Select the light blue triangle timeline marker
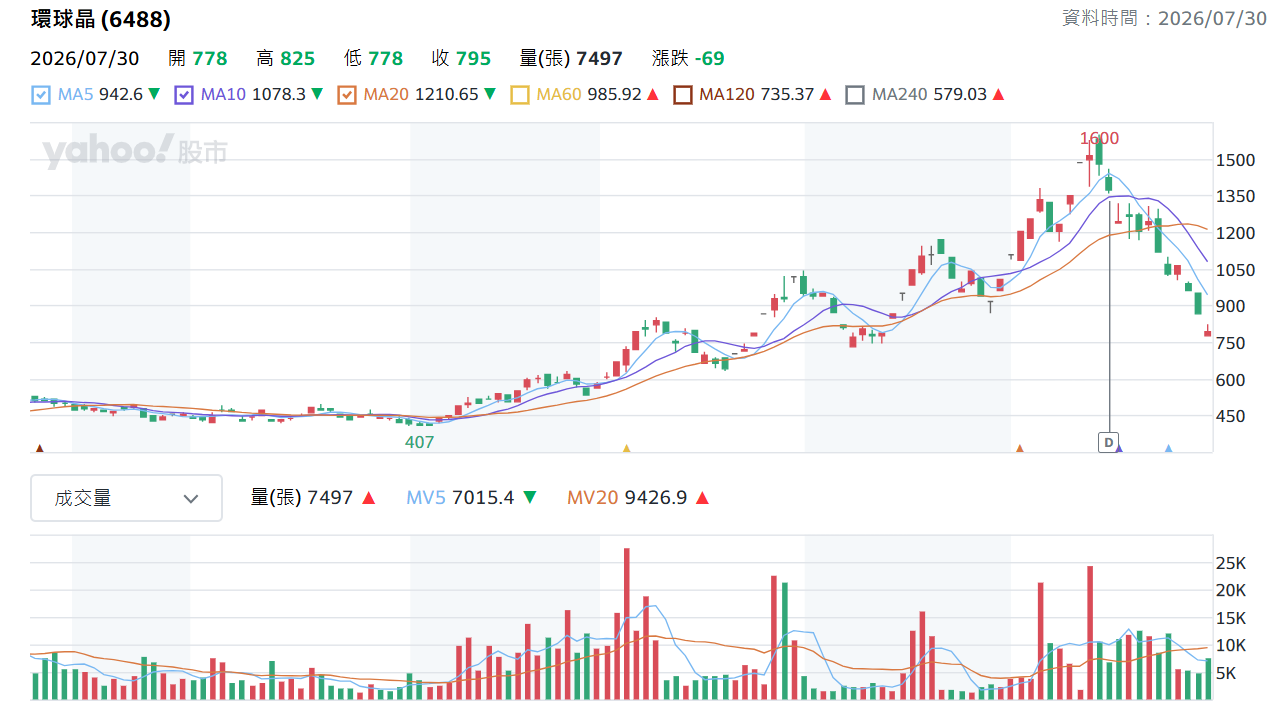Viewport: 1280px width, 705px height. [x=1168, y=448]
